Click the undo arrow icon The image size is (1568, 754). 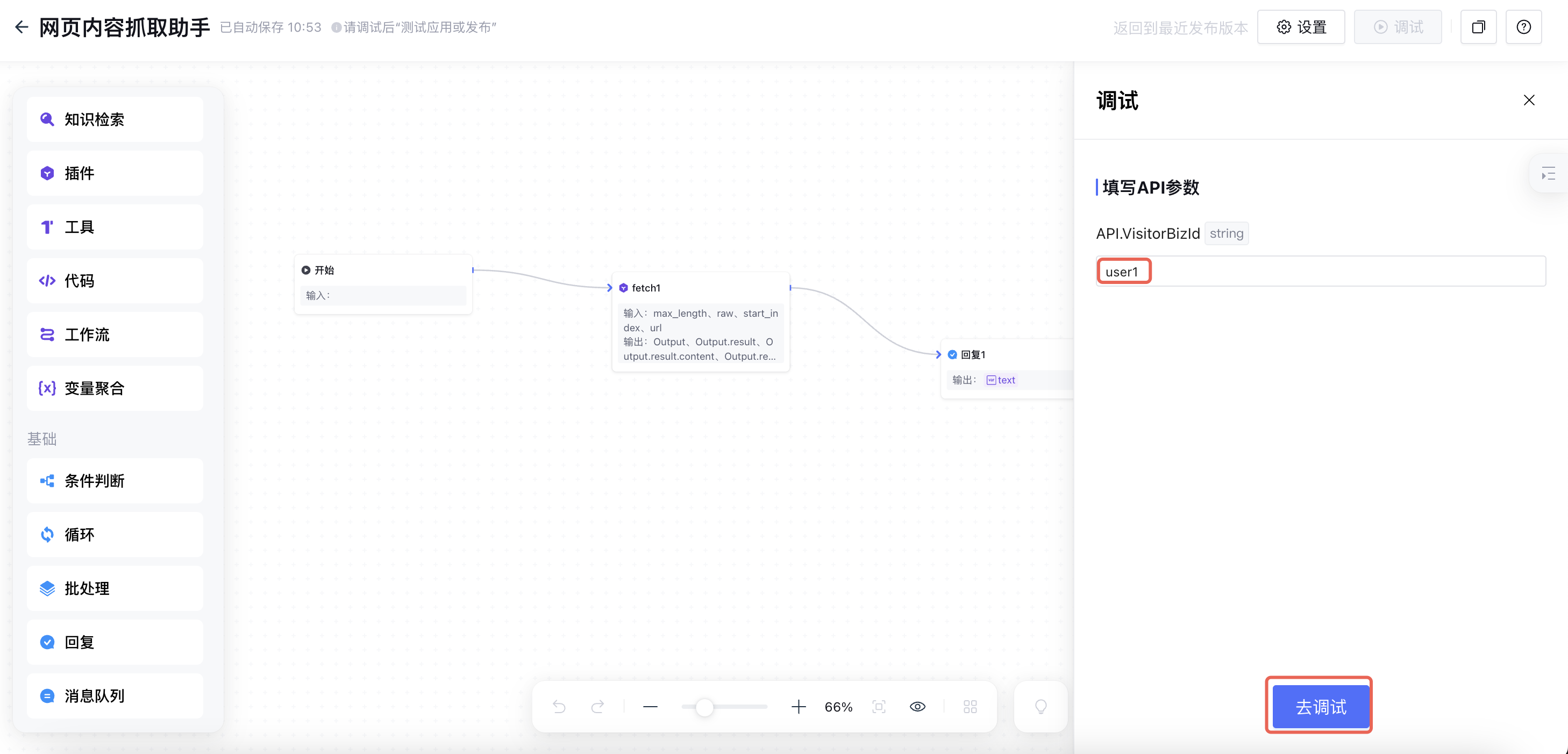[x=559, y=707]
